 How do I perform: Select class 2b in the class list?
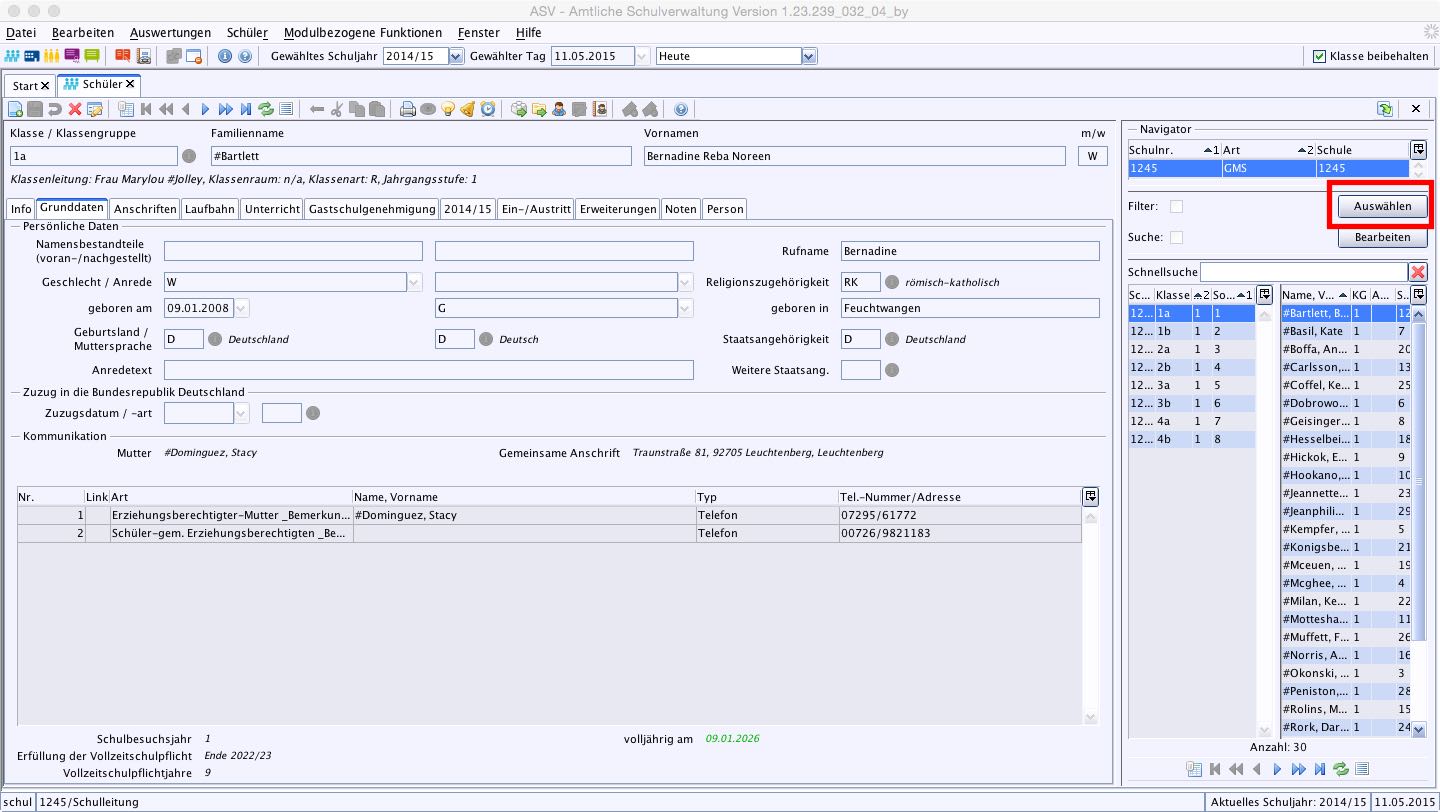point(1191,367)
